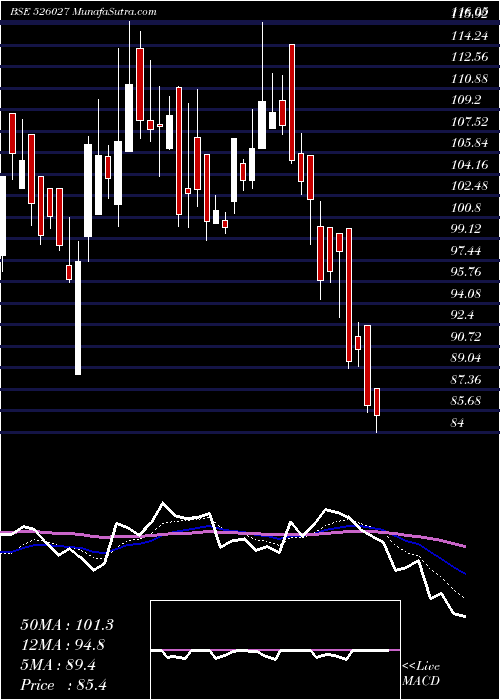Image resolution: width=500 pixels, height=700 pixels.
Task: Click the 90.72 price axis label
Action: click(466, 337)
